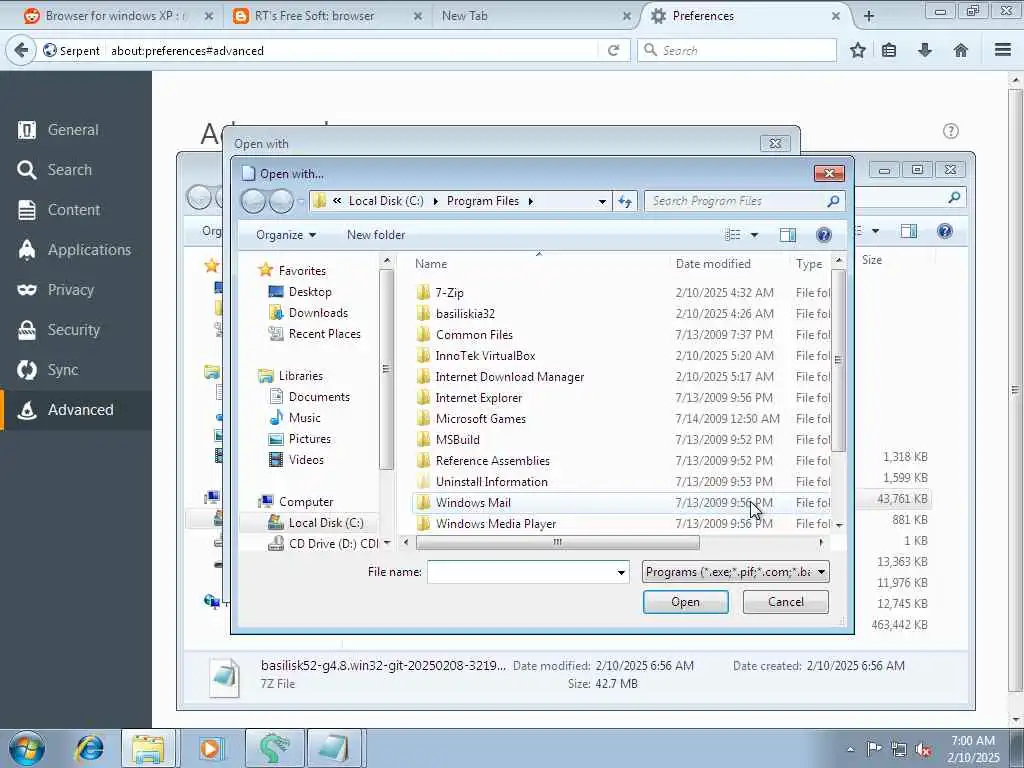The image size is (1024, 768).
Task: Expand the chevron after Local Disk (C:) in path
Action: (436, 201)
